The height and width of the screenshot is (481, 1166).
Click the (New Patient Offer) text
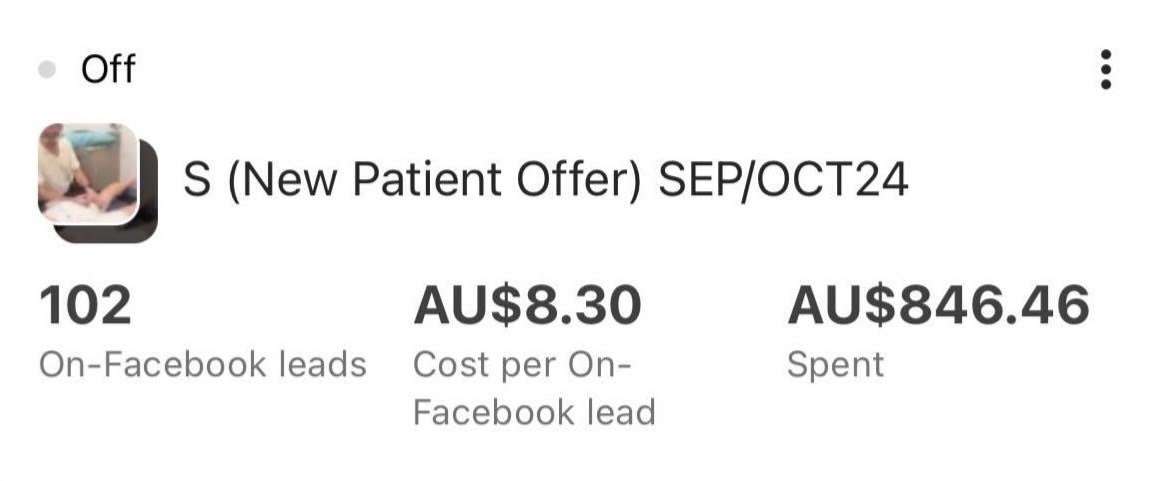[434, 180]
